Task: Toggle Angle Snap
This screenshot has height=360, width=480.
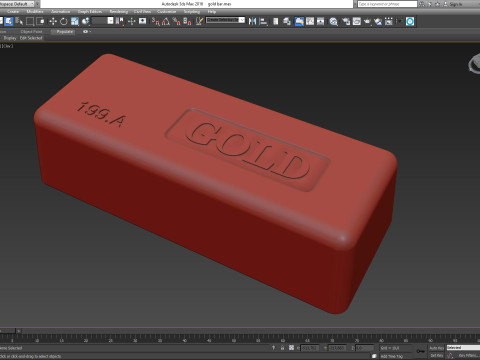Action: point(166,21)
